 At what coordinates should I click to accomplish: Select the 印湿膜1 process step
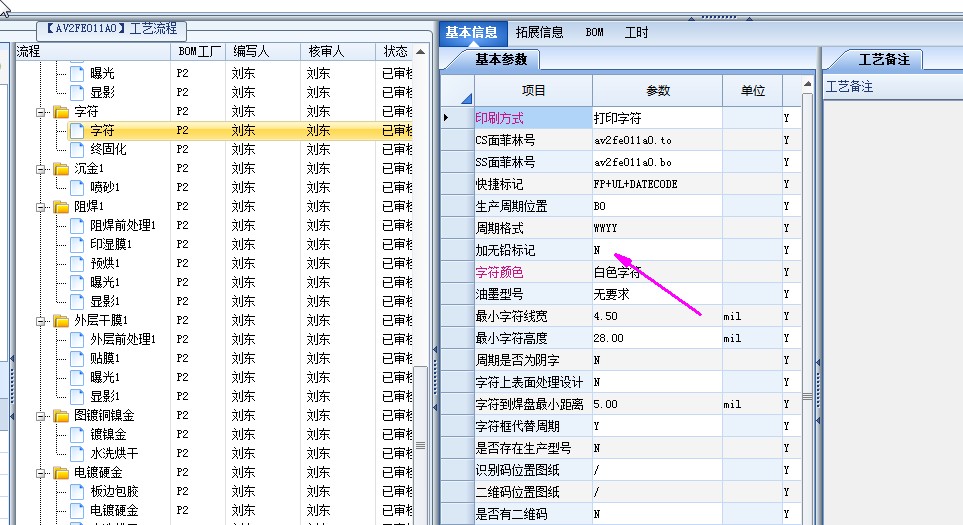coord(111,244)
